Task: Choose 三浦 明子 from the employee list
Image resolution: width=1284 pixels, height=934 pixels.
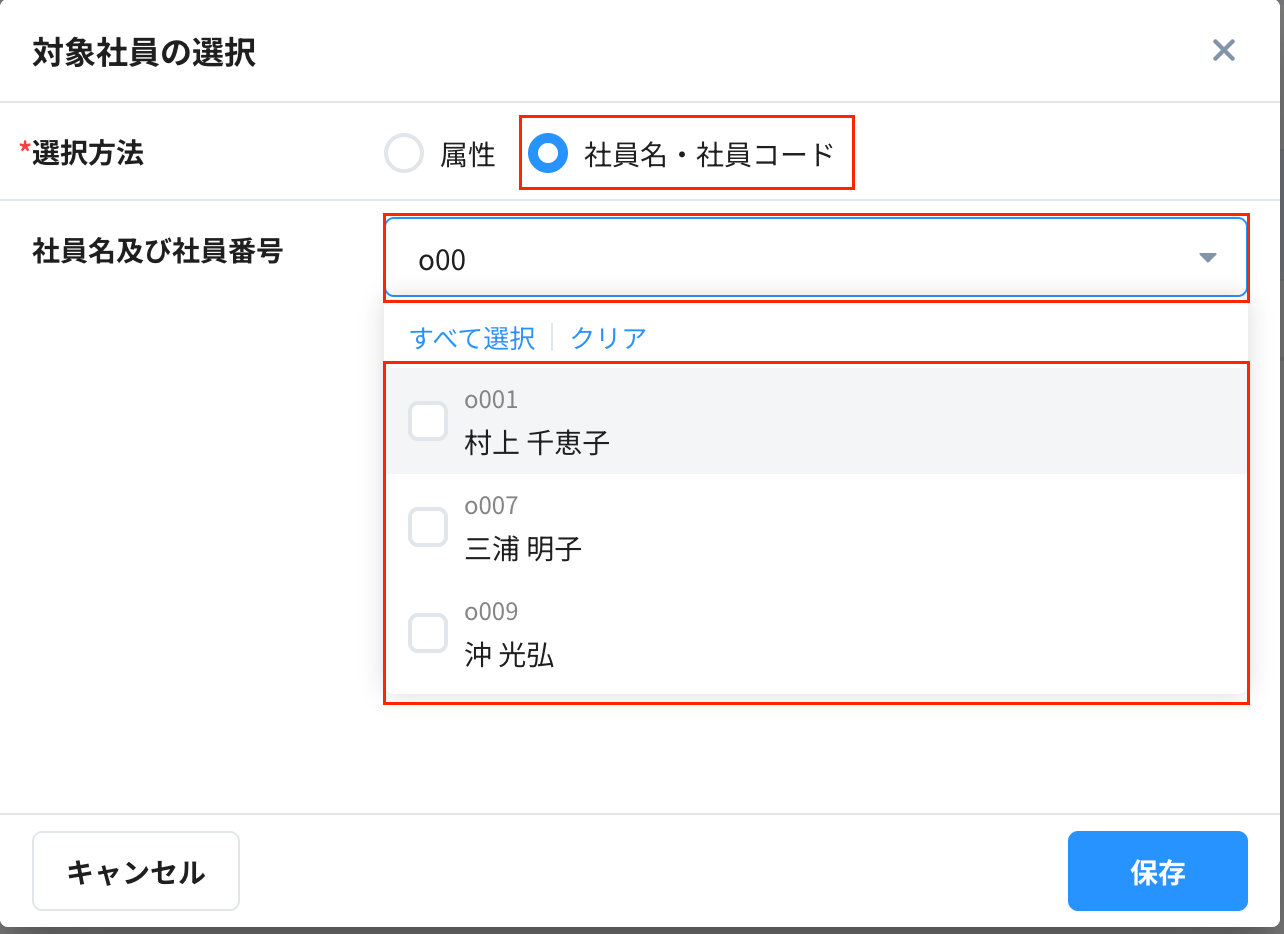Action: pyautogui.click(x=523, y=549)
